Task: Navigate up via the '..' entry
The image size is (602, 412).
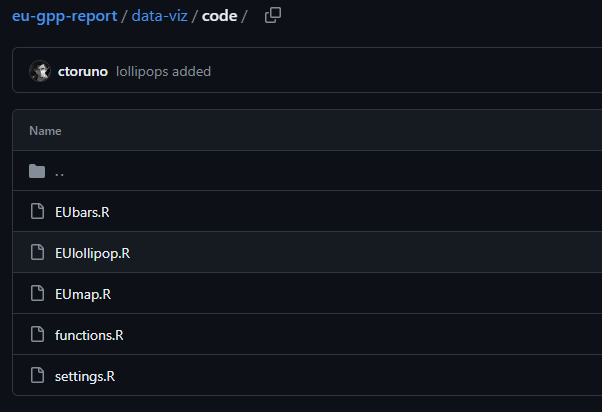Action: pos(60,172)
